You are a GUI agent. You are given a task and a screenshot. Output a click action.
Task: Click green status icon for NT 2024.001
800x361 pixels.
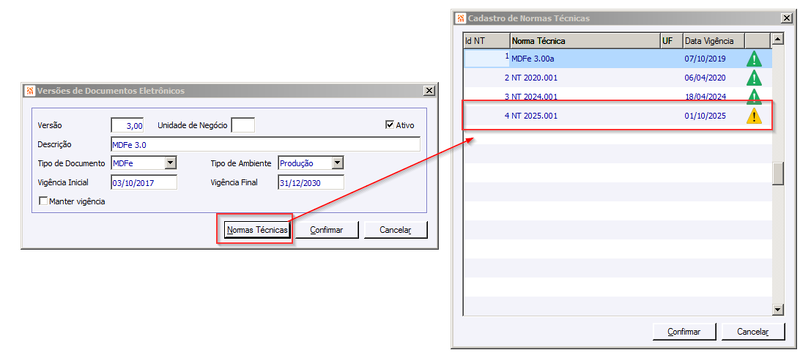click(x=754, y=96)
